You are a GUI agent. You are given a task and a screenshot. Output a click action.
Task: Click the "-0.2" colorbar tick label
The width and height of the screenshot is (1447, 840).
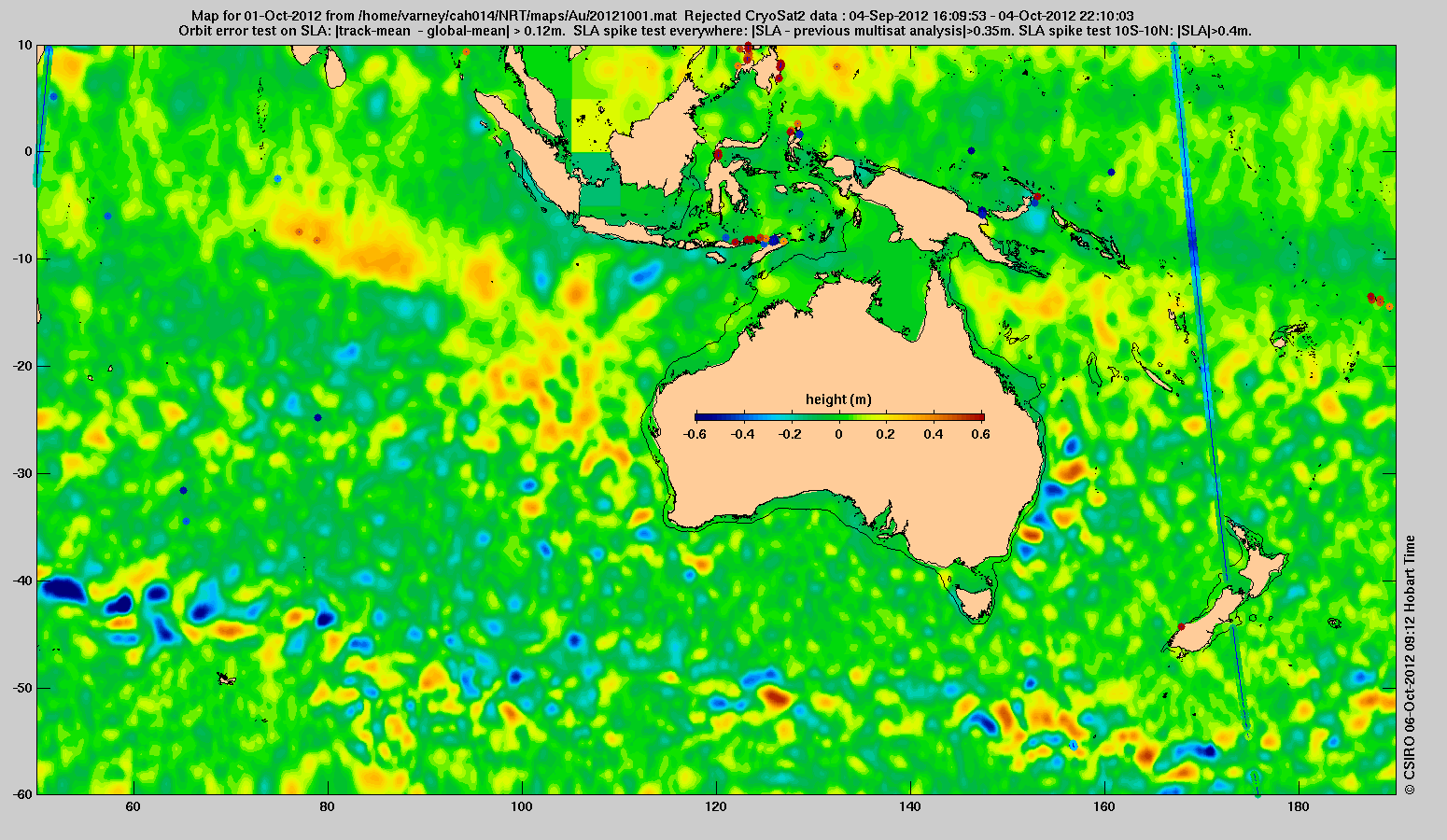(790, 434)
